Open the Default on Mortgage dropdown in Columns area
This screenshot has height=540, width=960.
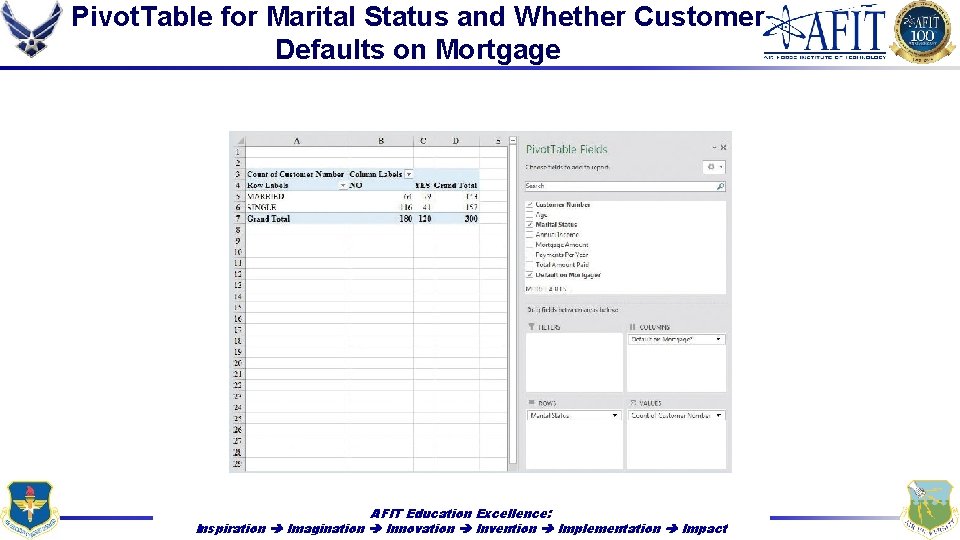point(718,339)
